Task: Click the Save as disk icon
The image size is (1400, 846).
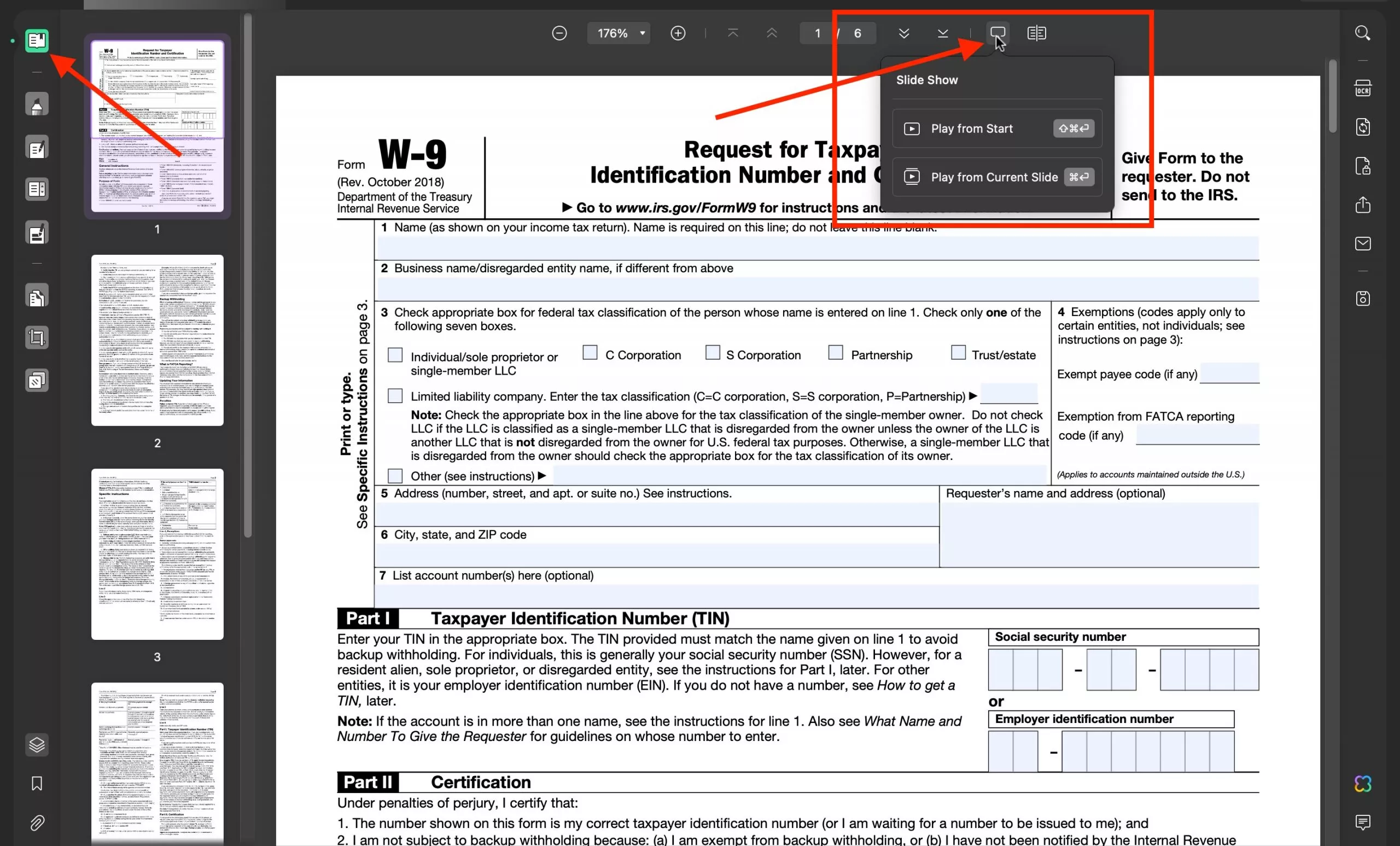Action: tap(1362, 298)
